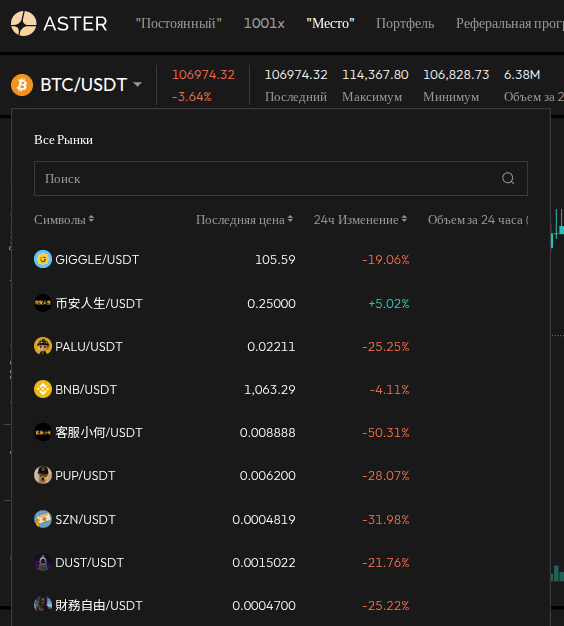Click the SZN coin icon

point(43,519)
